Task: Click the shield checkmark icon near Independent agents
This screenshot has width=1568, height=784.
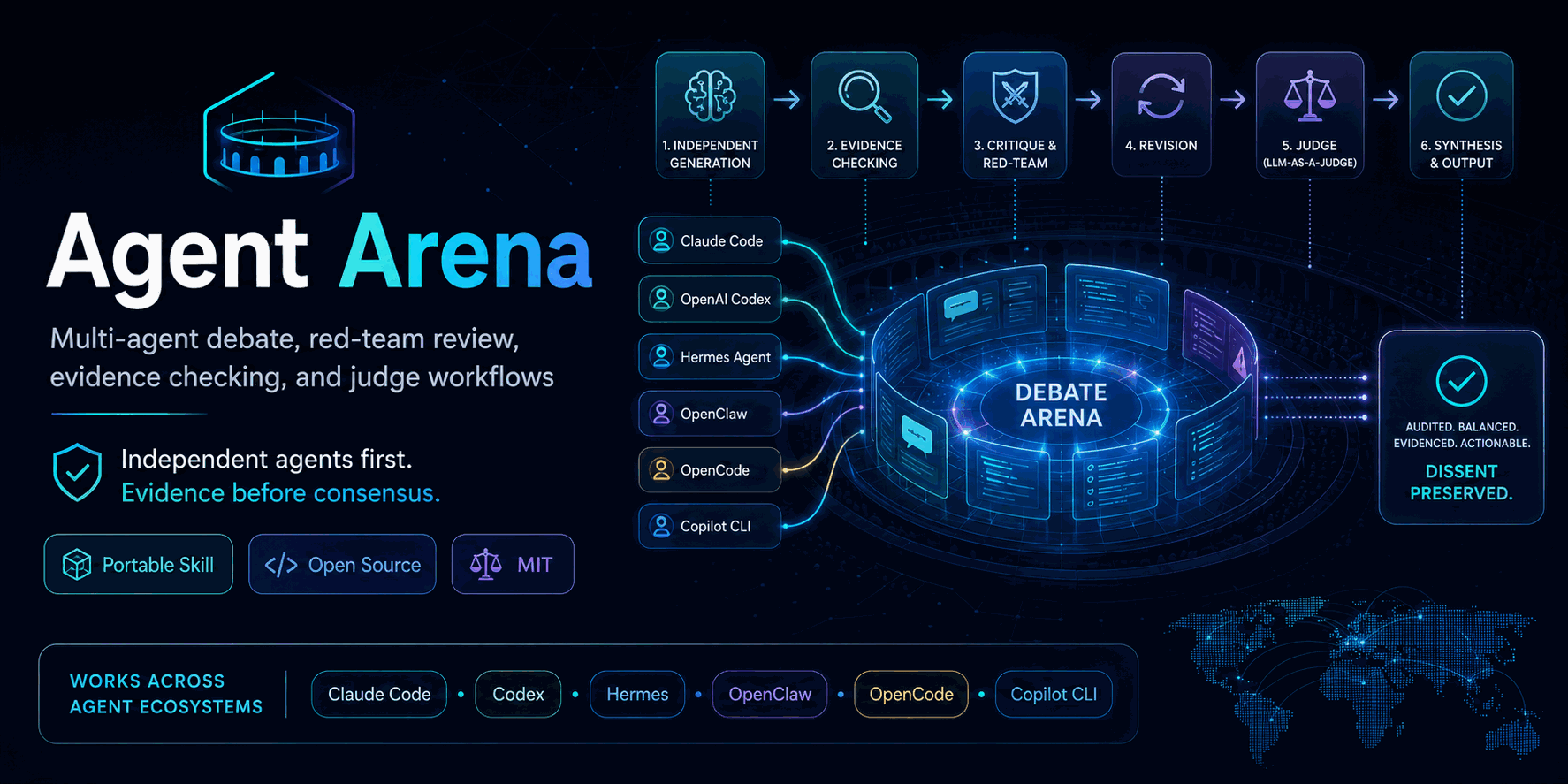Action: pyautogui.click(x=78, y=473)
